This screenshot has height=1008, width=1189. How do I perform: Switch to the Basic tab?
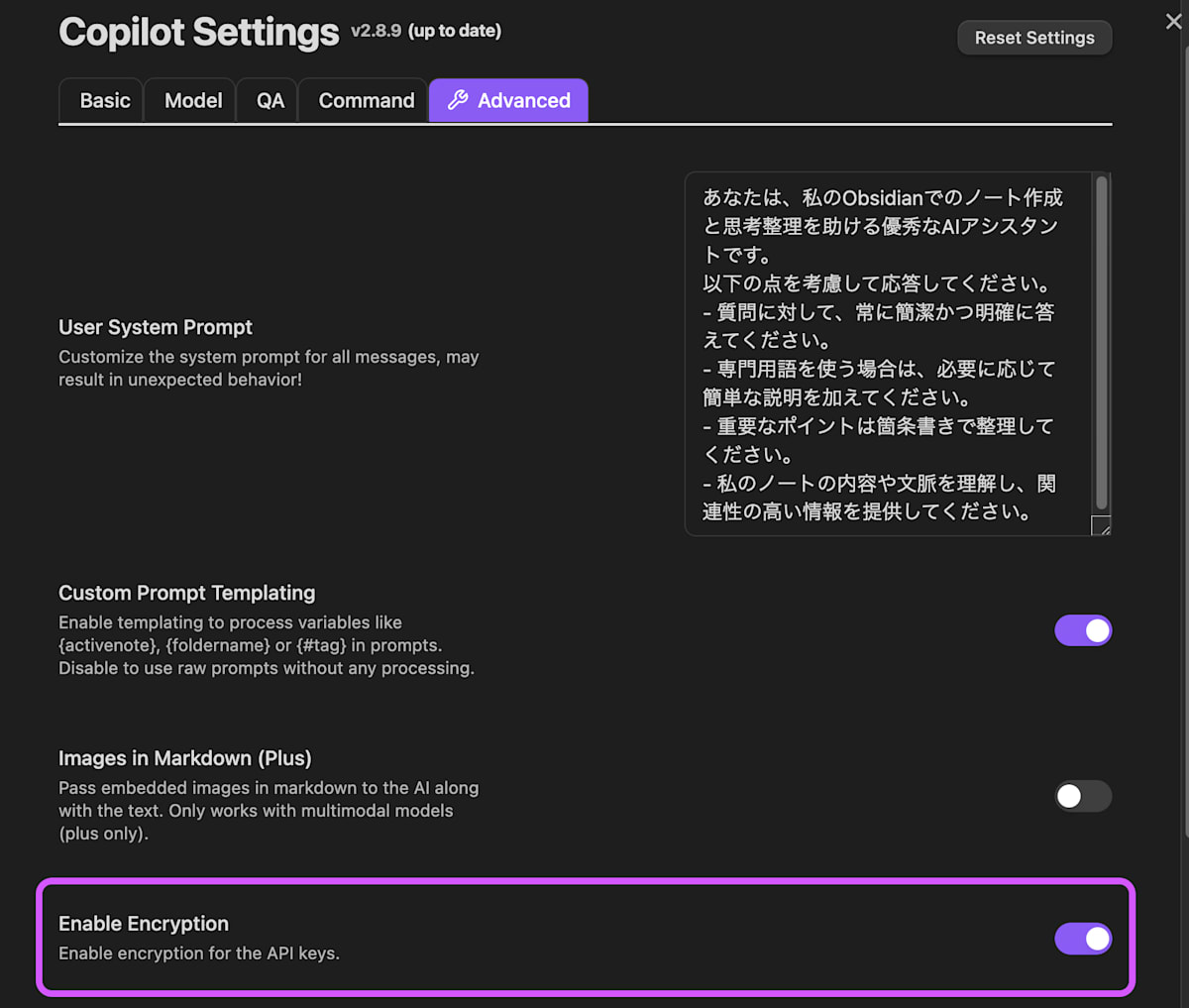click(x=102, y=100)
